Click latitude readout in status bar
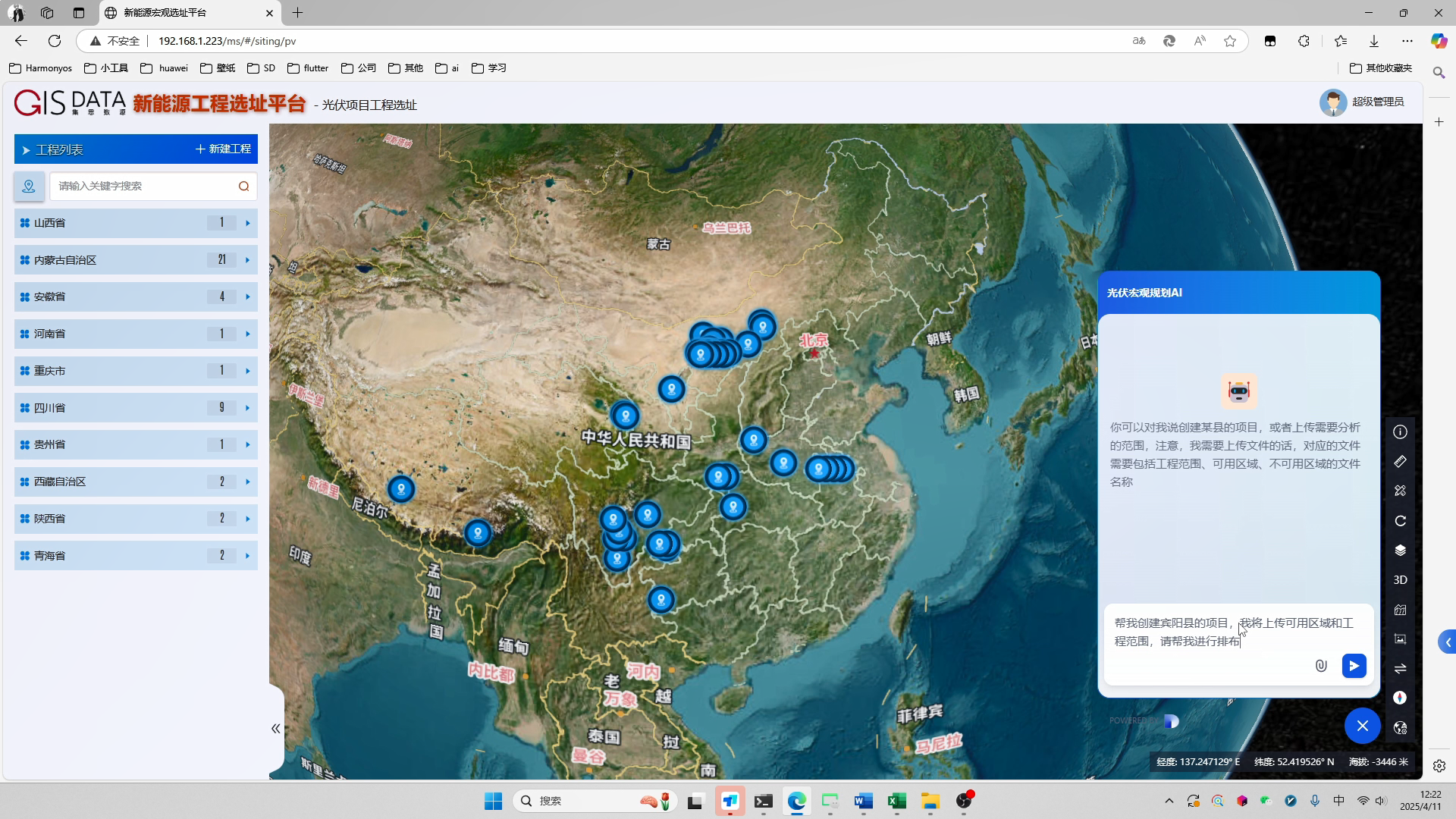Screen dimensions: 1456x819 pyautogui.click(x=1294, y=762)
